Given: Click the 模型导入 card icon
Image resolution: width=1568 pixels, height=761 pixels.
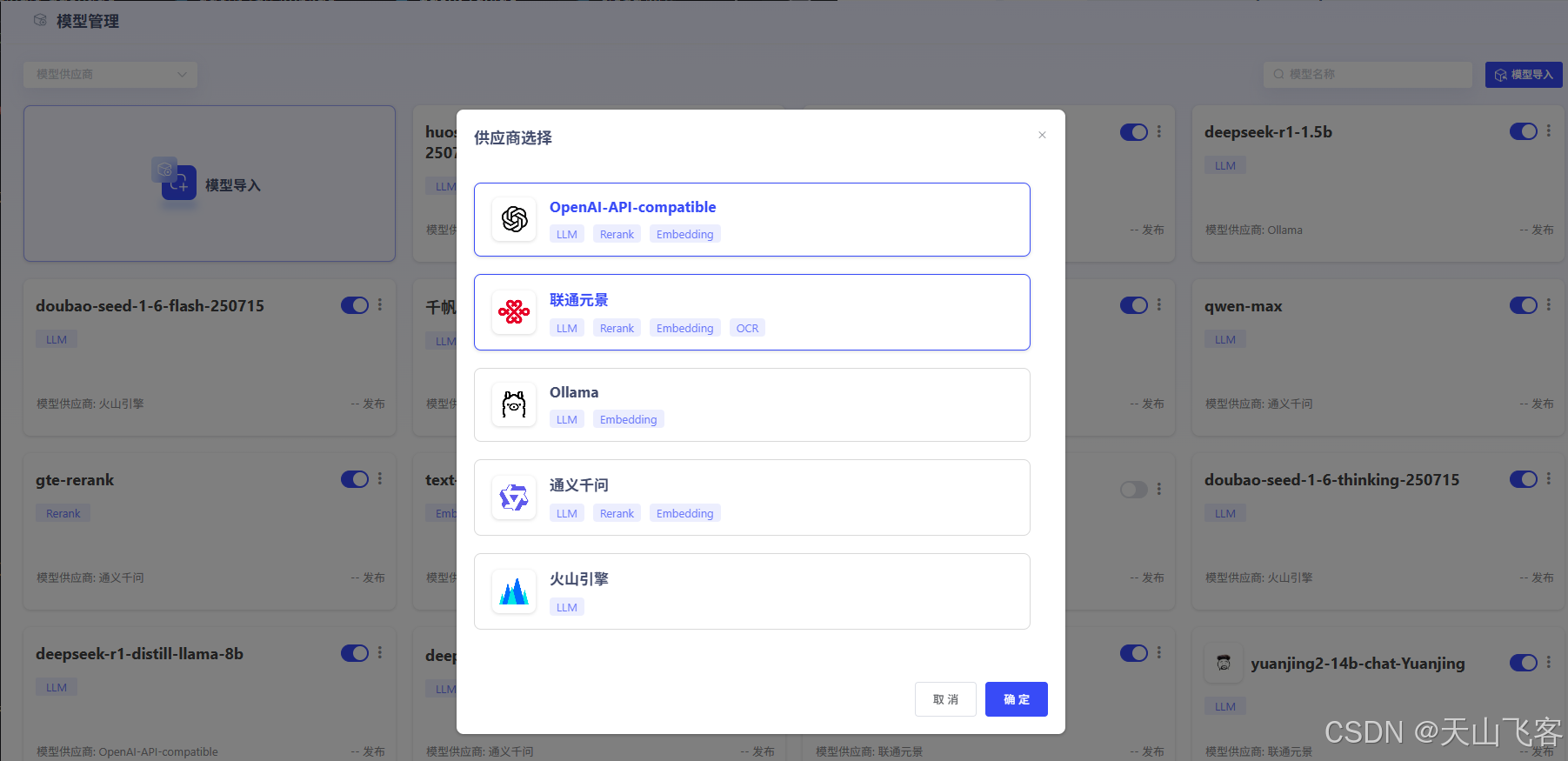Looking at the screenshot, I should pos(174,179).
